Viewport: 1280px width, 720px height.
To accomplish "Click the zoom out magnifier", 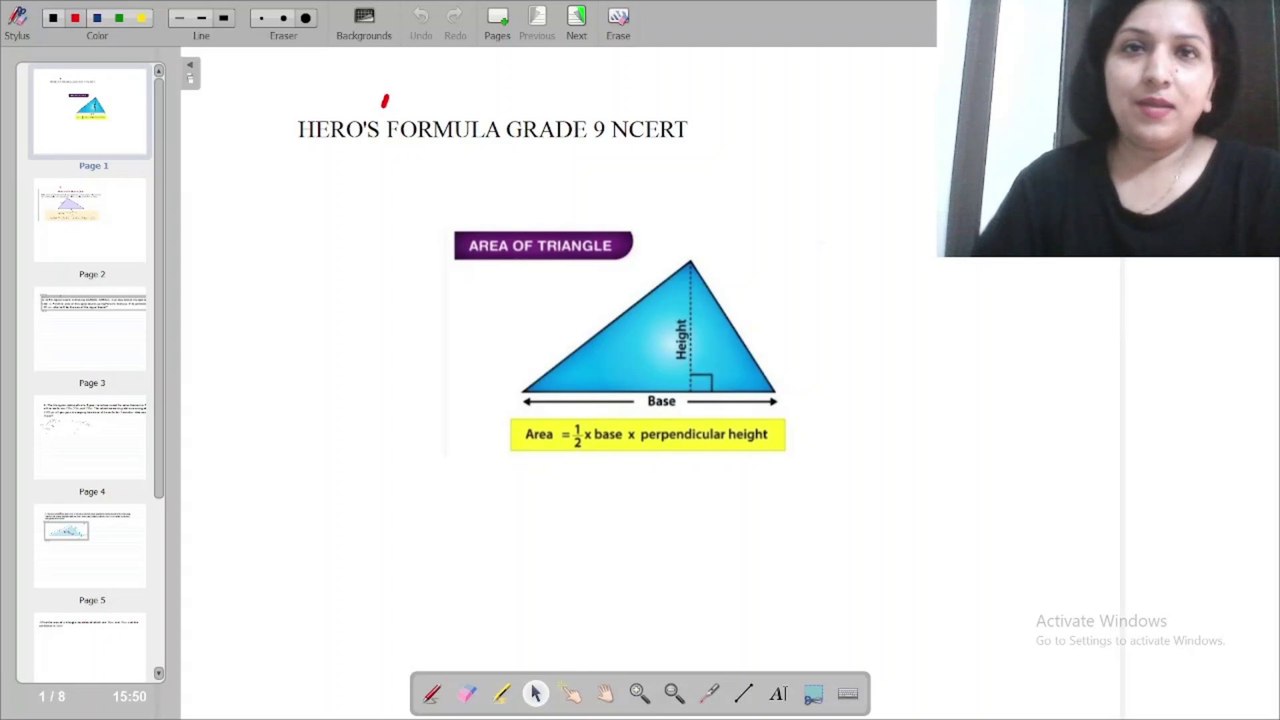I will pyautogui.click(x=674, y=694).
